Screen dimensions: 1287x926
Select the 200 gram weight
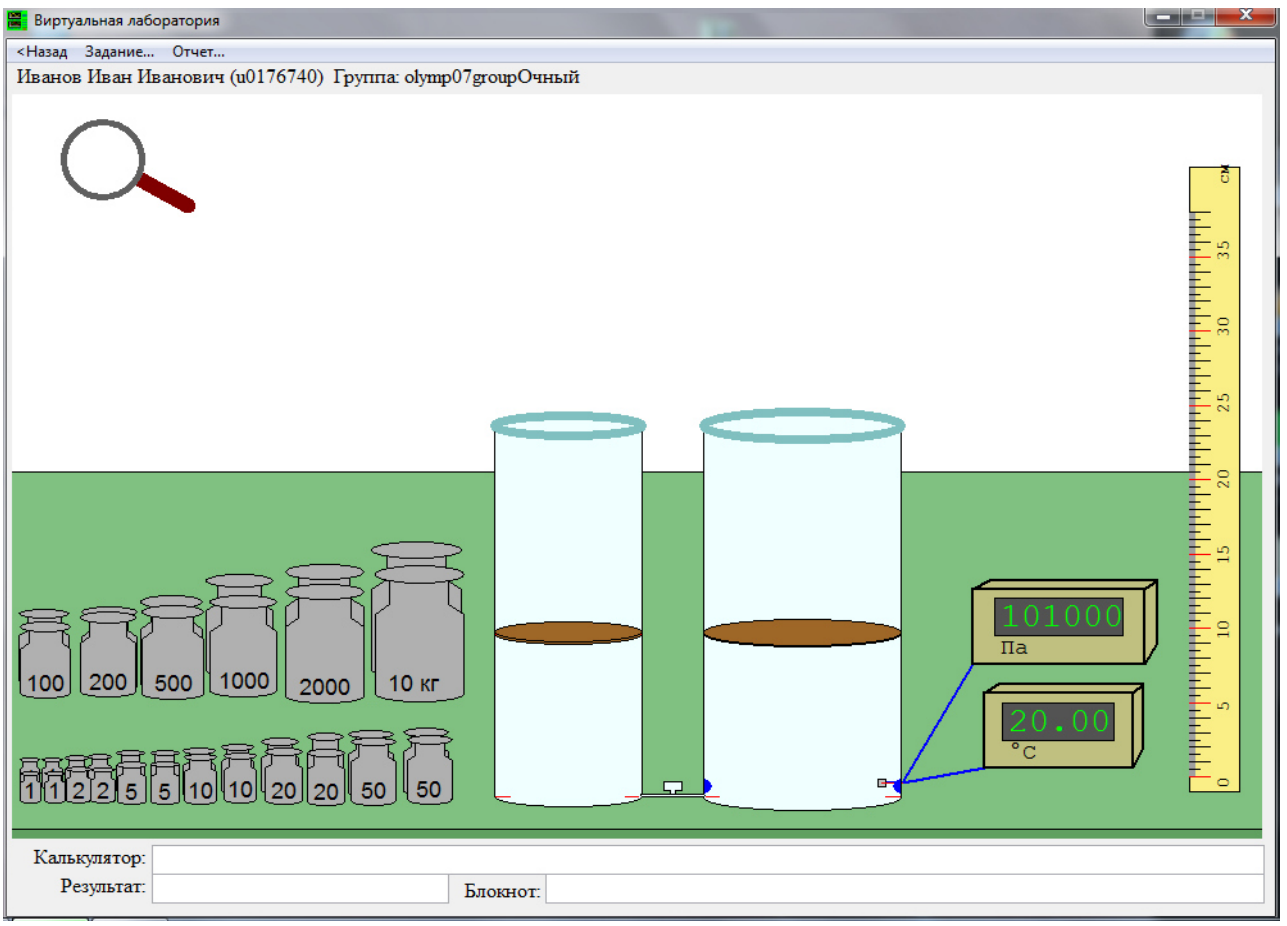pyautogui.click(x=108, y=652)
